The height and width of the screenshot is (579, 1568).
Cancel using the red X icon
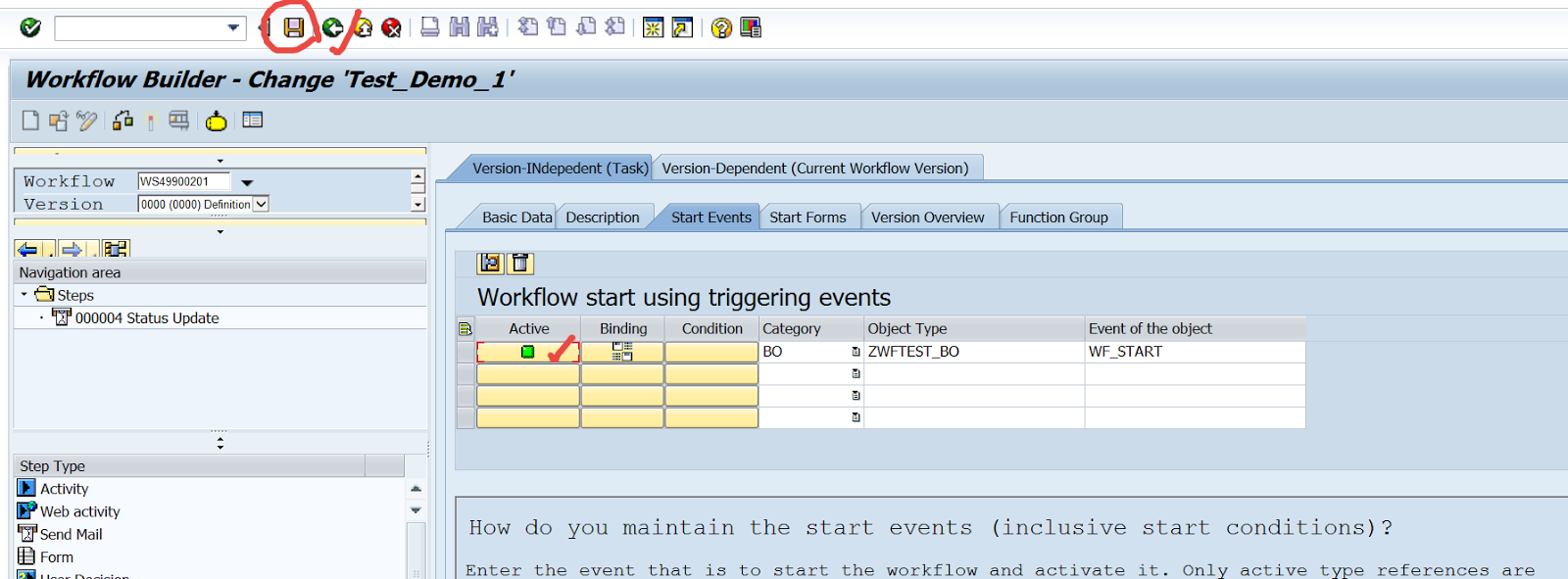(x=391, y=27)
